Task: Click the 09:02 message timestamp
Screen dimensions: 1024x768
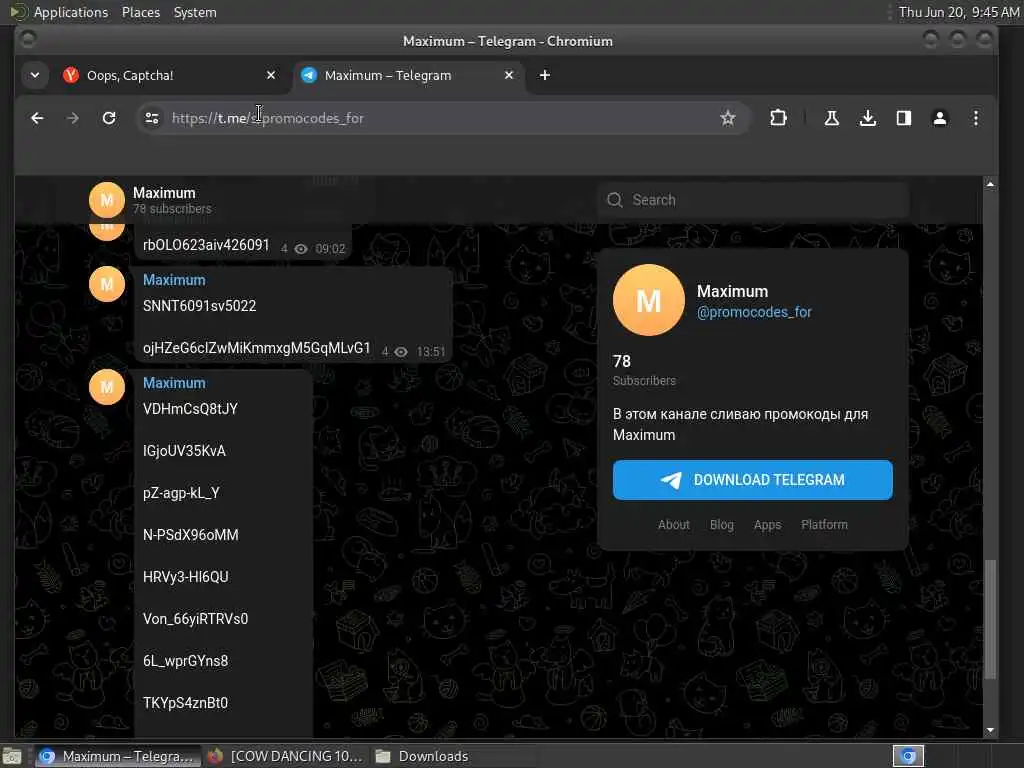Action: coord(330,249)
